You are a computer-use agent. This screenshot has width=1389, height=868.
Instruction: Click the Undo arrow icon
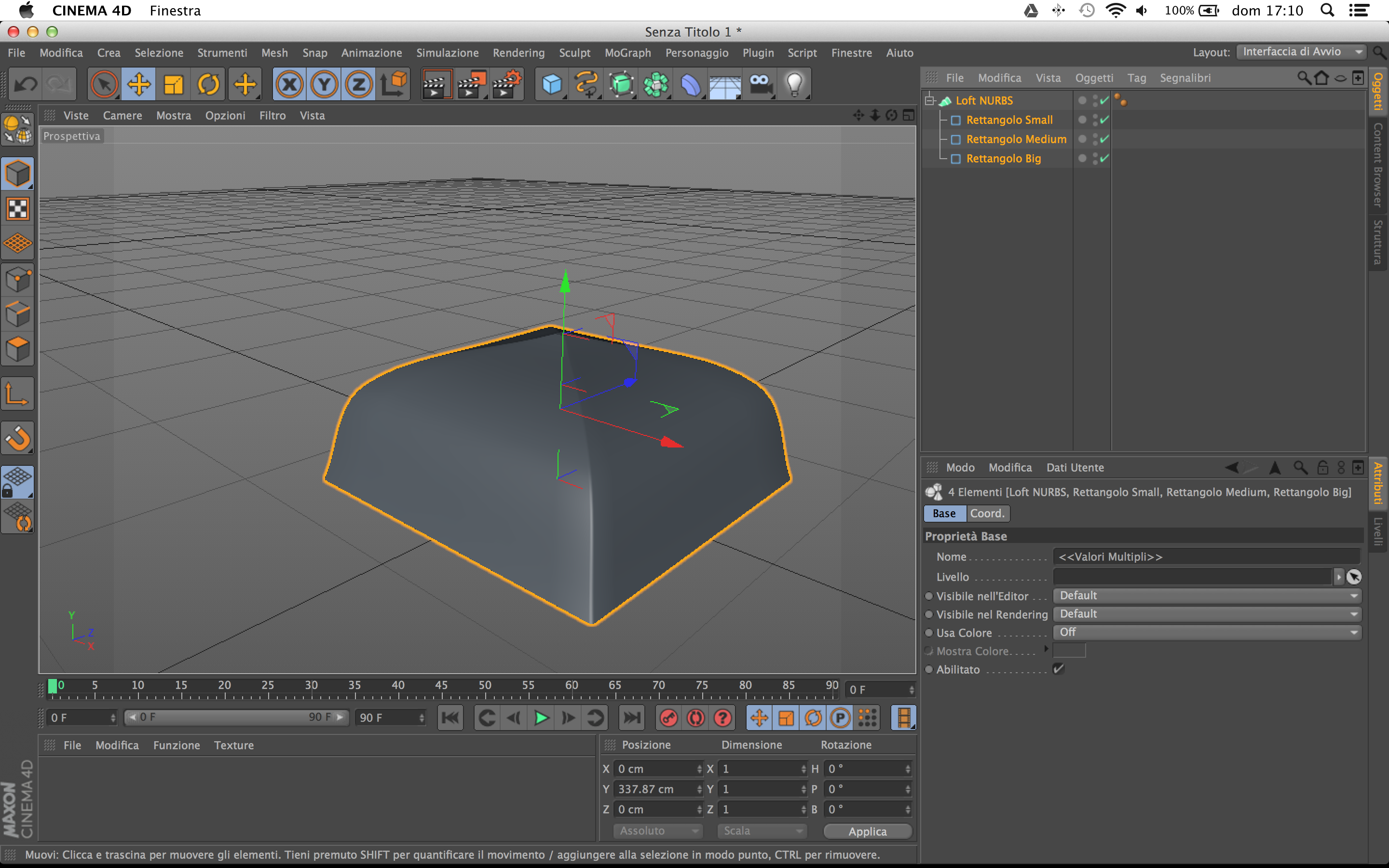click(25, 85)
